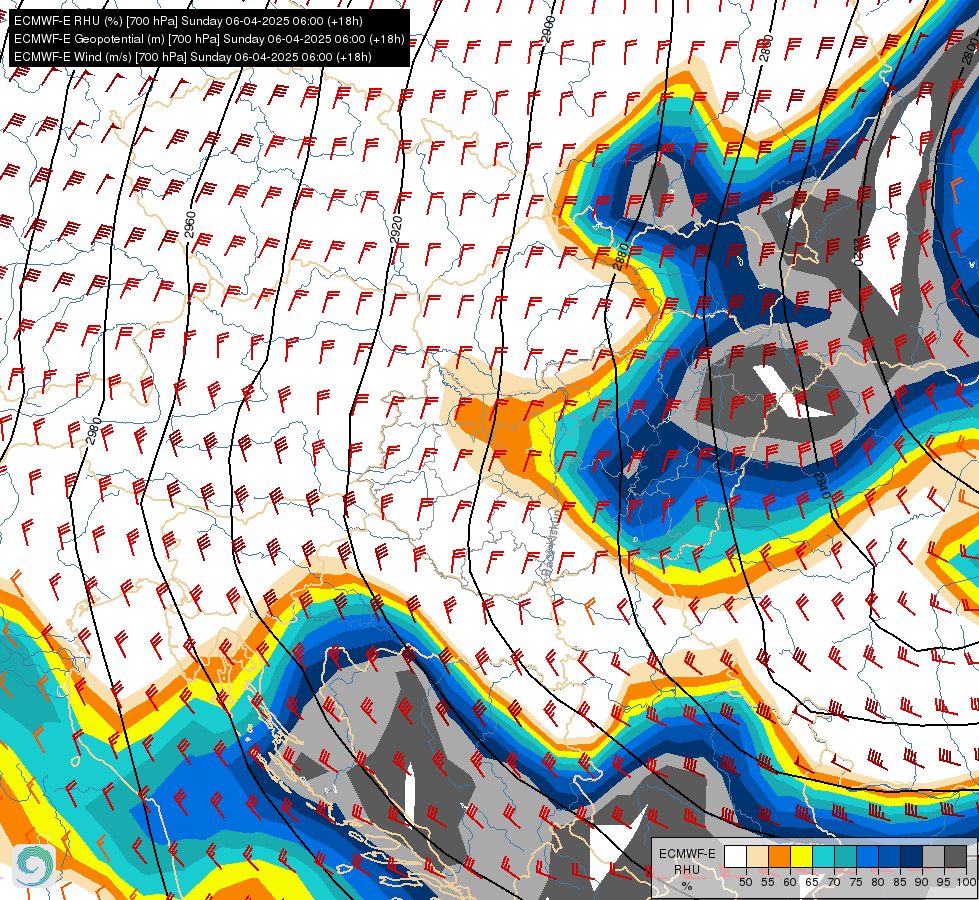Click the navy 85–90% legend swatch
This screenshot has height=900, width=979.
tap(912, 856)
